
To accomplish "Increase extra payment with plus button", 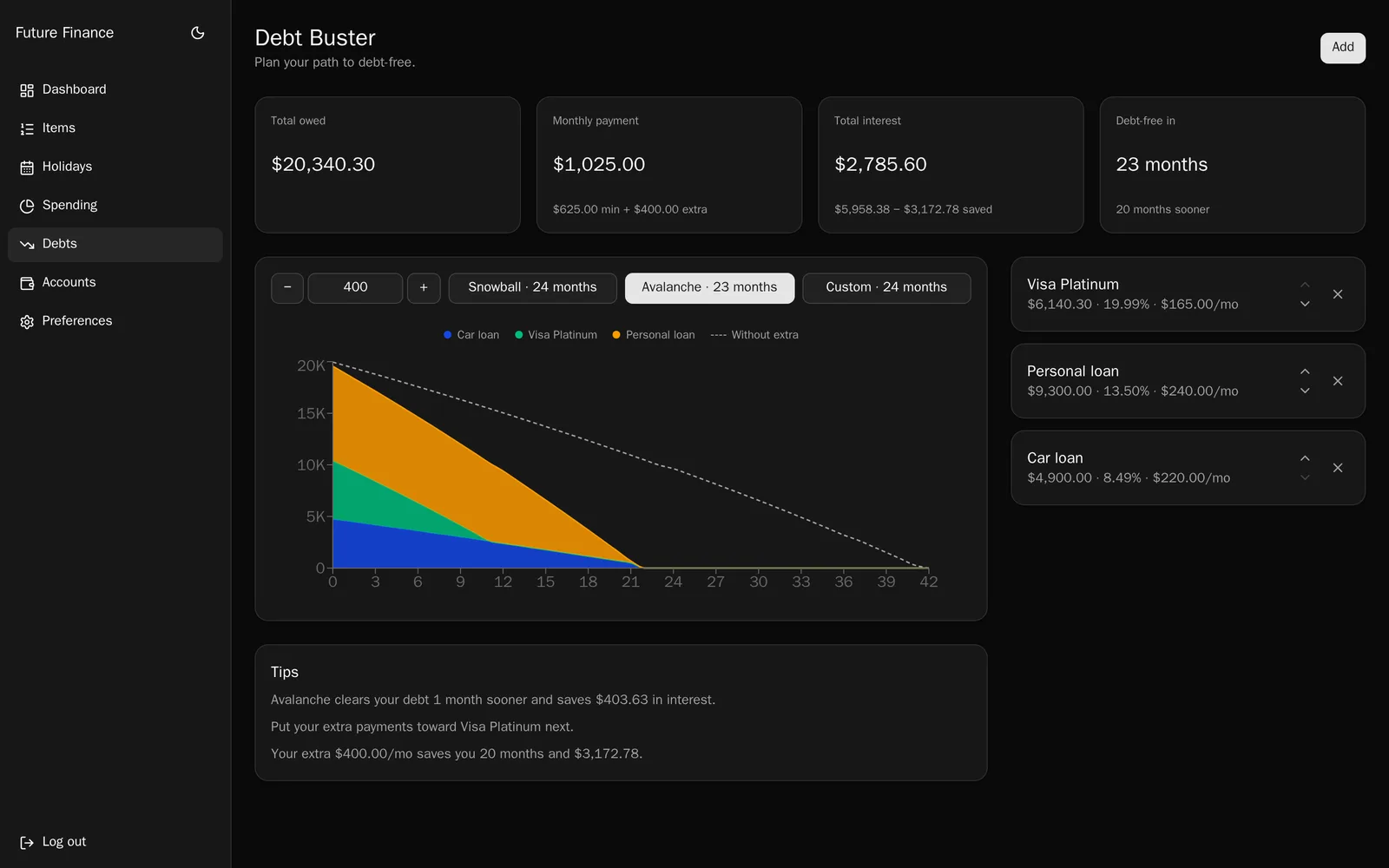I will coord(424,288).
